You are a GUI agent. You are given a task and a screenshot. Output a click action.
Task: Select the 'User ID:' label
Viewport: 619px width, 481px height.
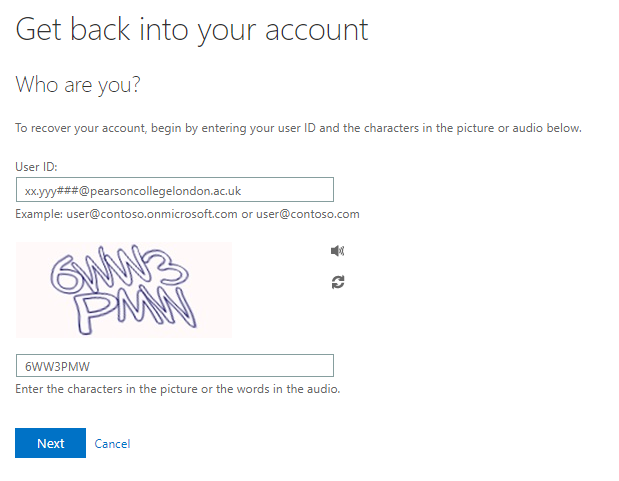click(36, 167)
